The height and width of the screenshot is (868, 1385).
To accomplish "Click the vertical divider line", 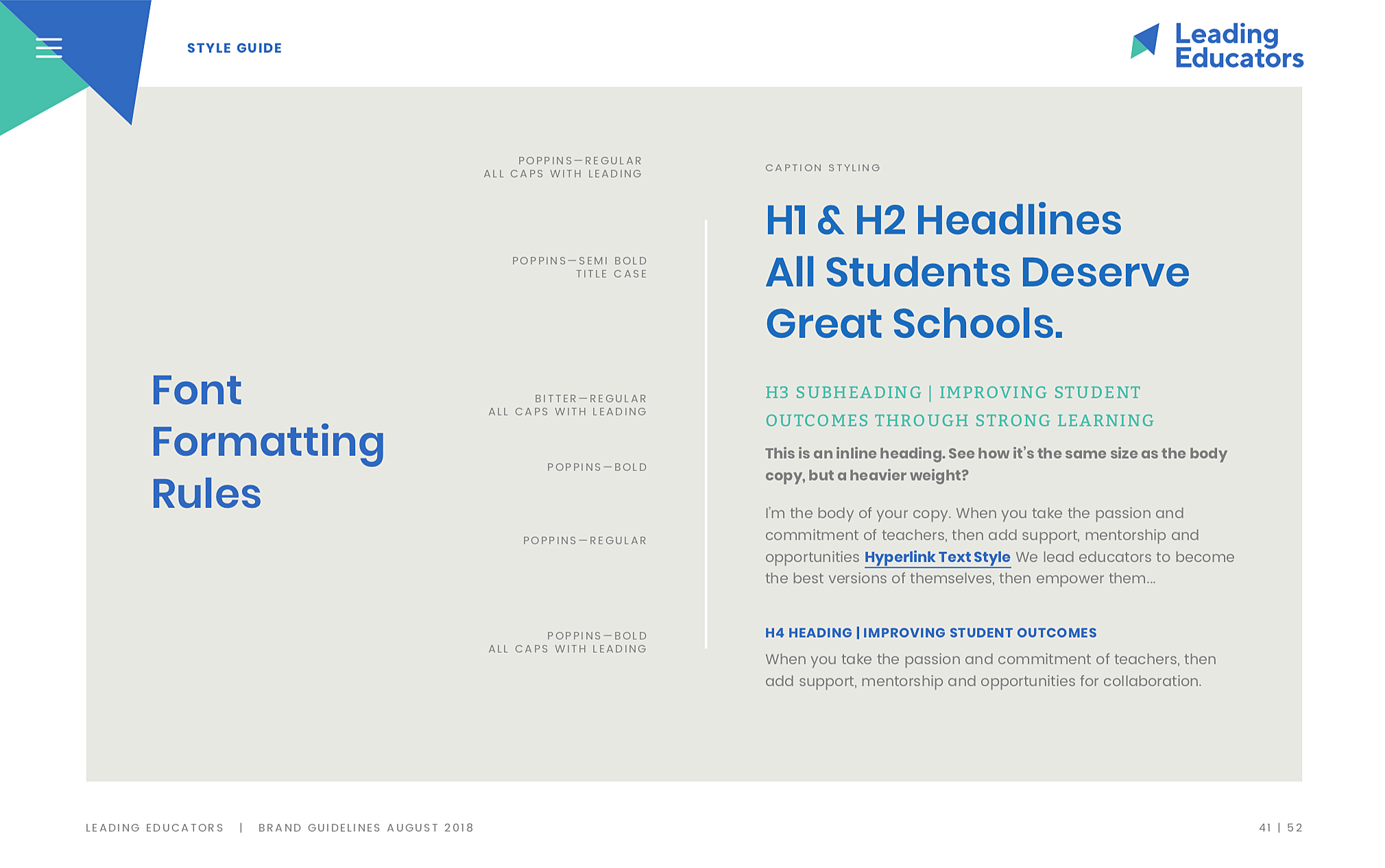I will 706,433.
